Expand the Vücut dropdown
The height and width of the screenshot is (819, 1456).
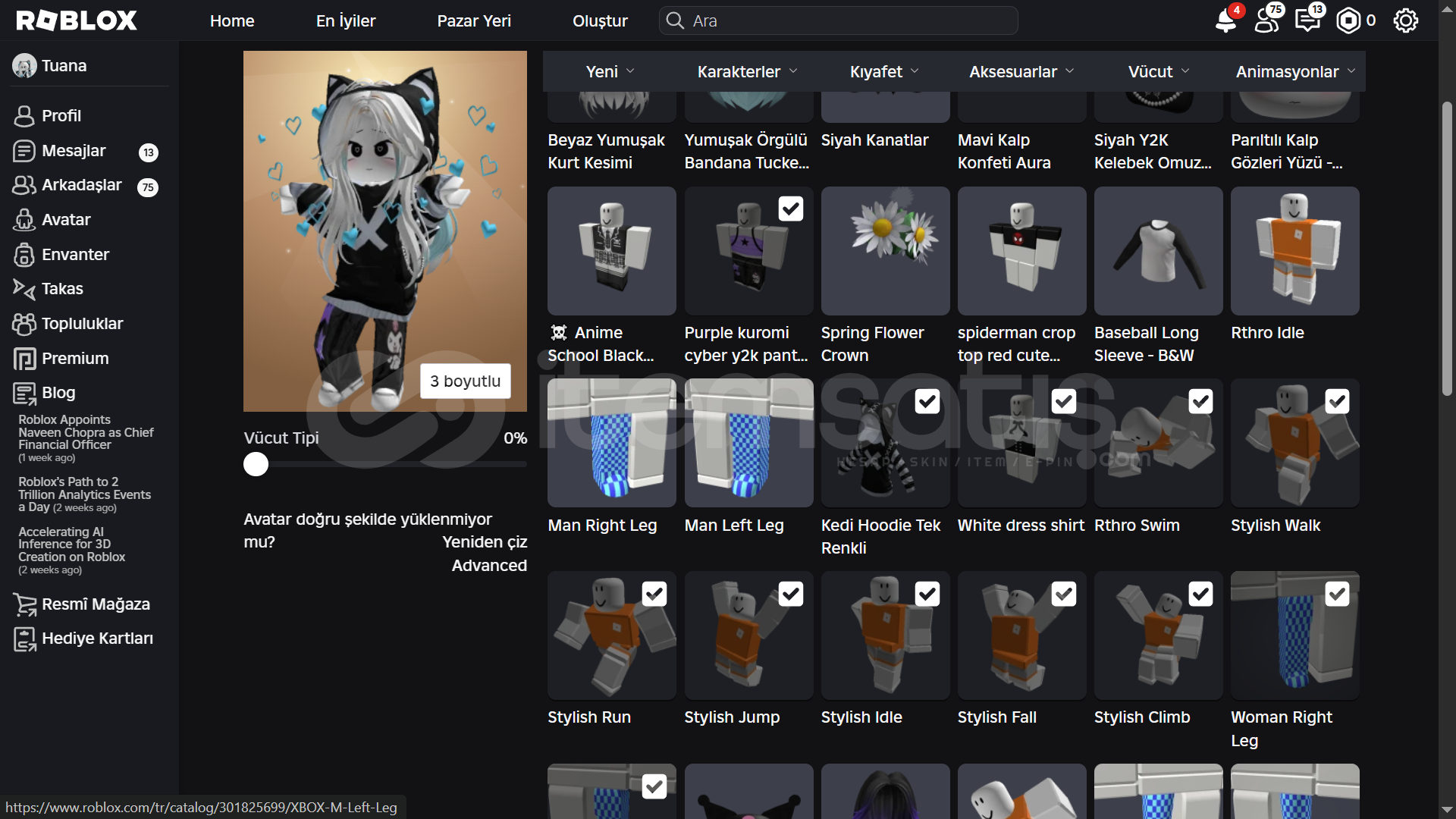[x=1159, y=71]
